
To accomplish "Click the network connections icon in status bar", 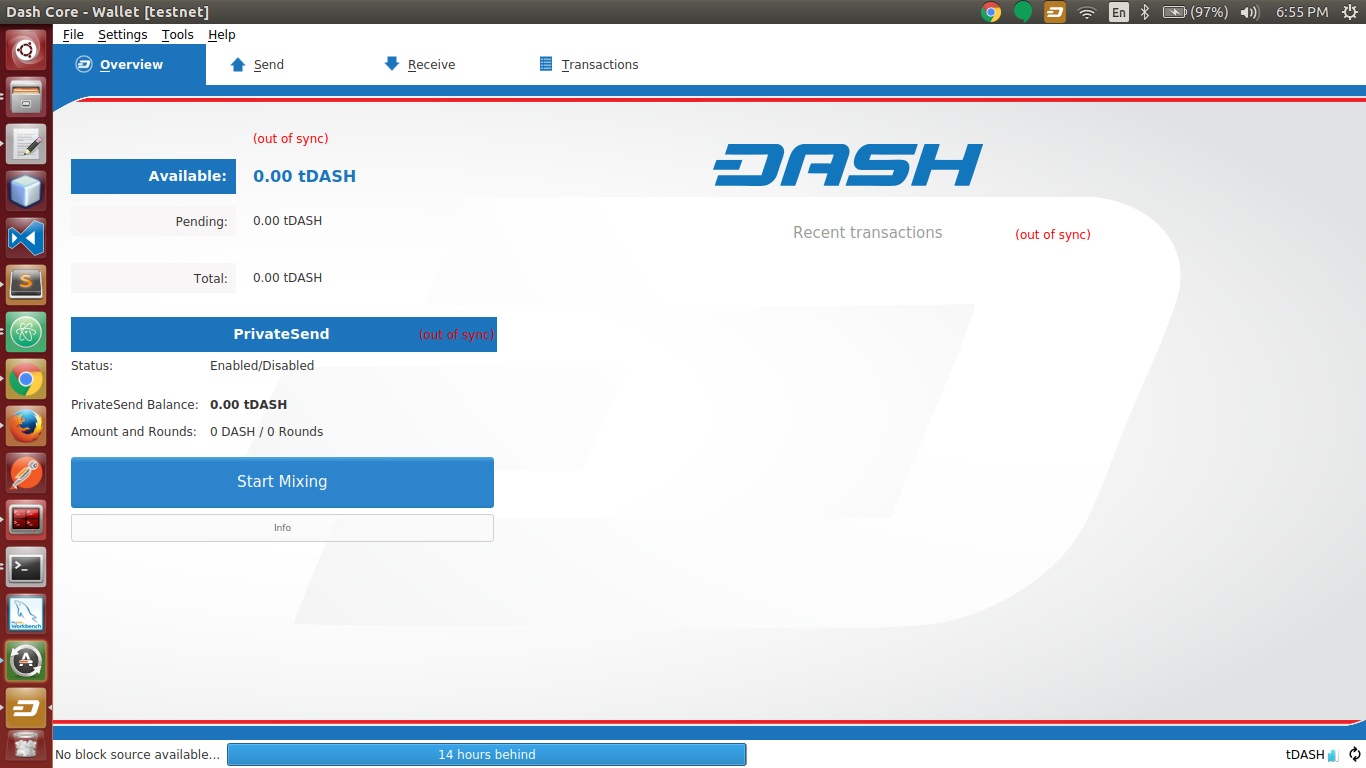I will point(1333,755).
